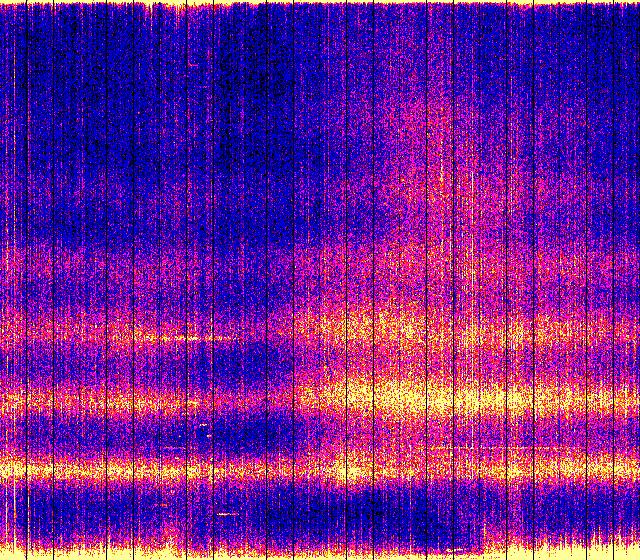Click the bright yellow strip along the bottom edge
The image size is (640, 560).
click(320, 554)
